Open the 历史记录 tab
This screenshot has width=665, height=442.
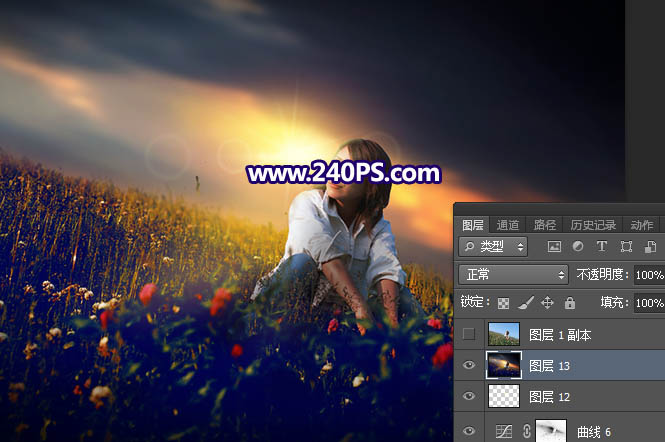click(x=593, y=225)
